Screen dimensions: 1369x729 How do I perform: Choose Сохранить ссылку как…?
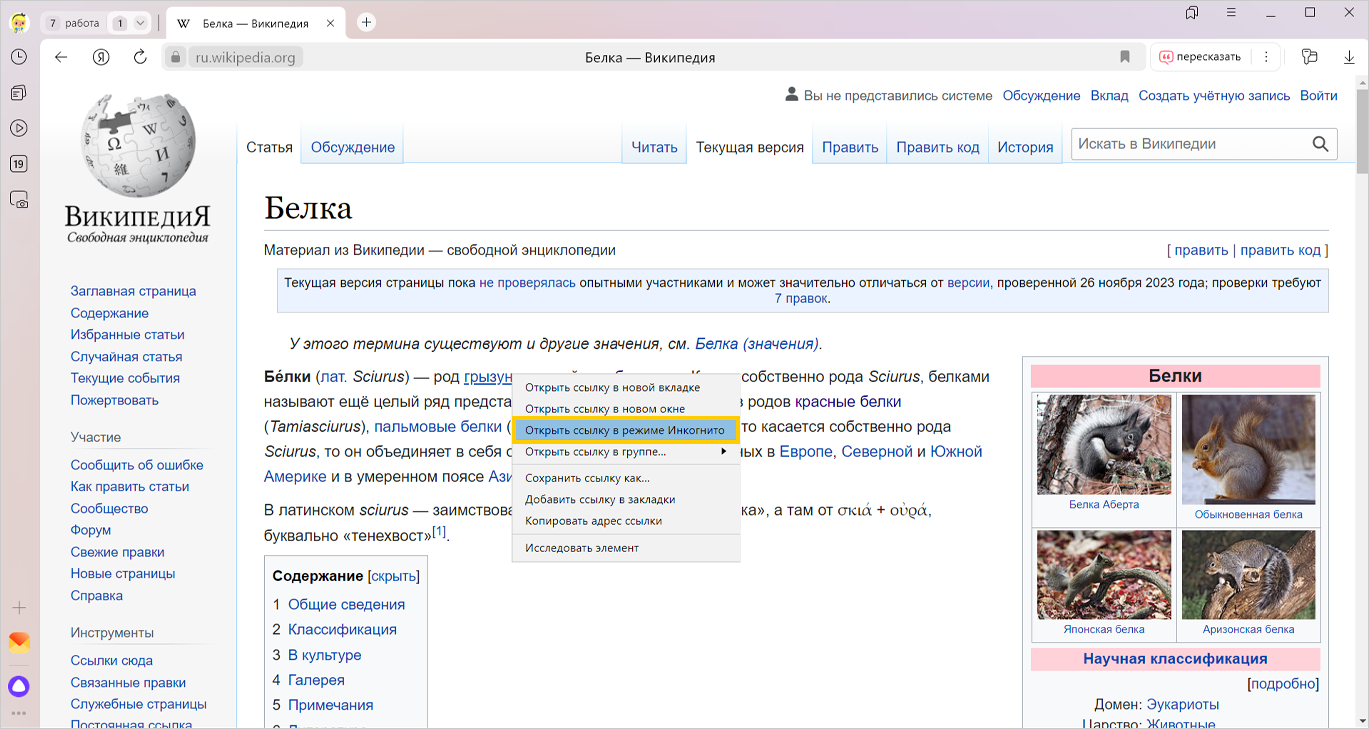(x=626, y=478)
